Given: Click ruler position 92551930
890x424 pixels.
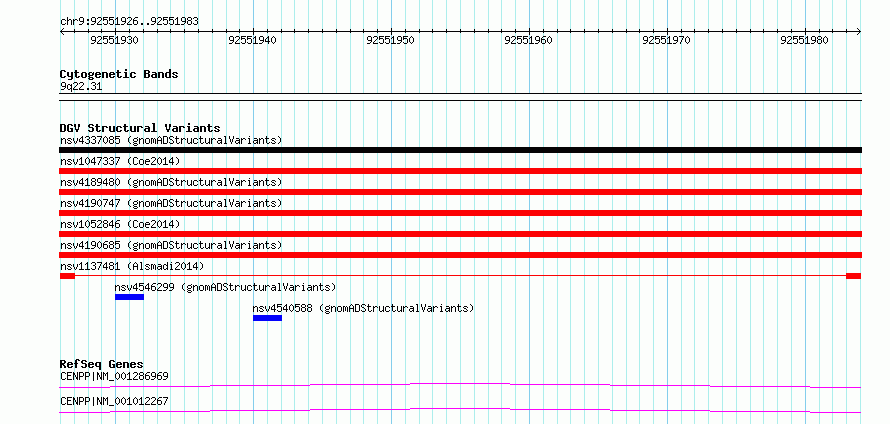Looking at the screenshot, I should tap(114, 40).
